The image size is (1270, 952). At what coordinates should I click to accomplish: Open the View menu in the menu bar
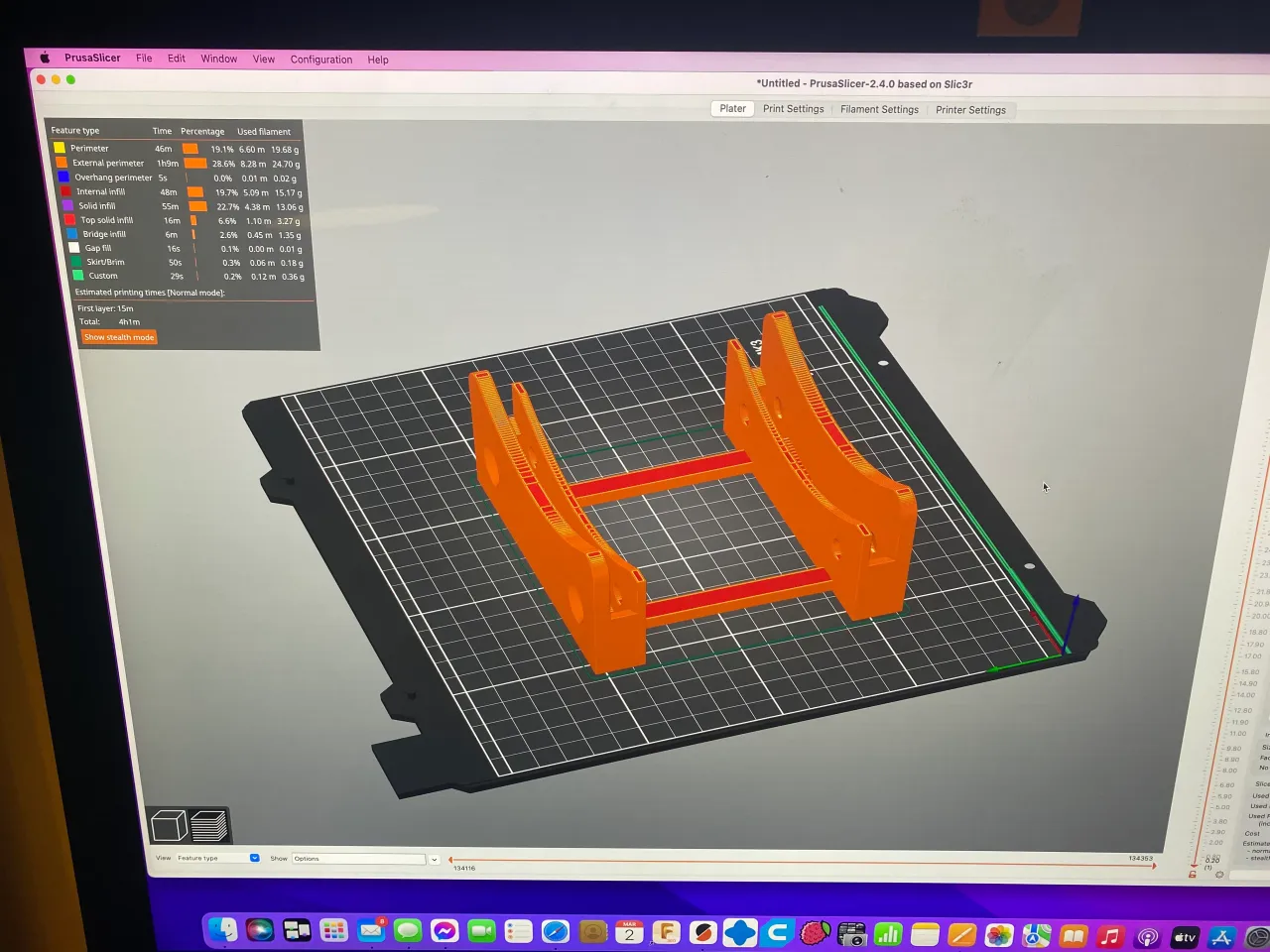[263, 59]
